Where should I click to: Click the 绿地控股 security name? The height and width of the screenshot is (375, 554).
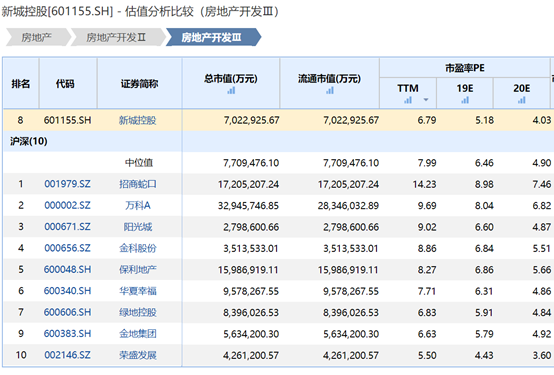tap(138, 312)
